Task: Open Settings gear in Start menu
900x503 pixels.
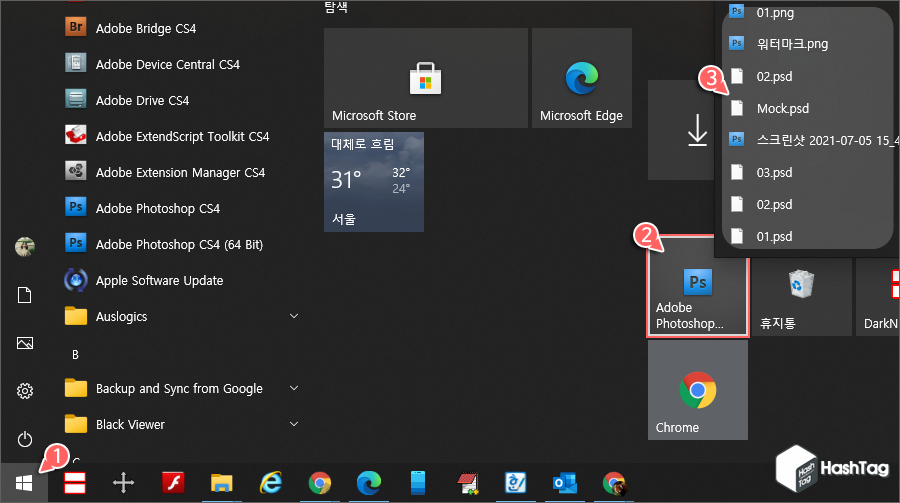Action: tap(25, 391)
